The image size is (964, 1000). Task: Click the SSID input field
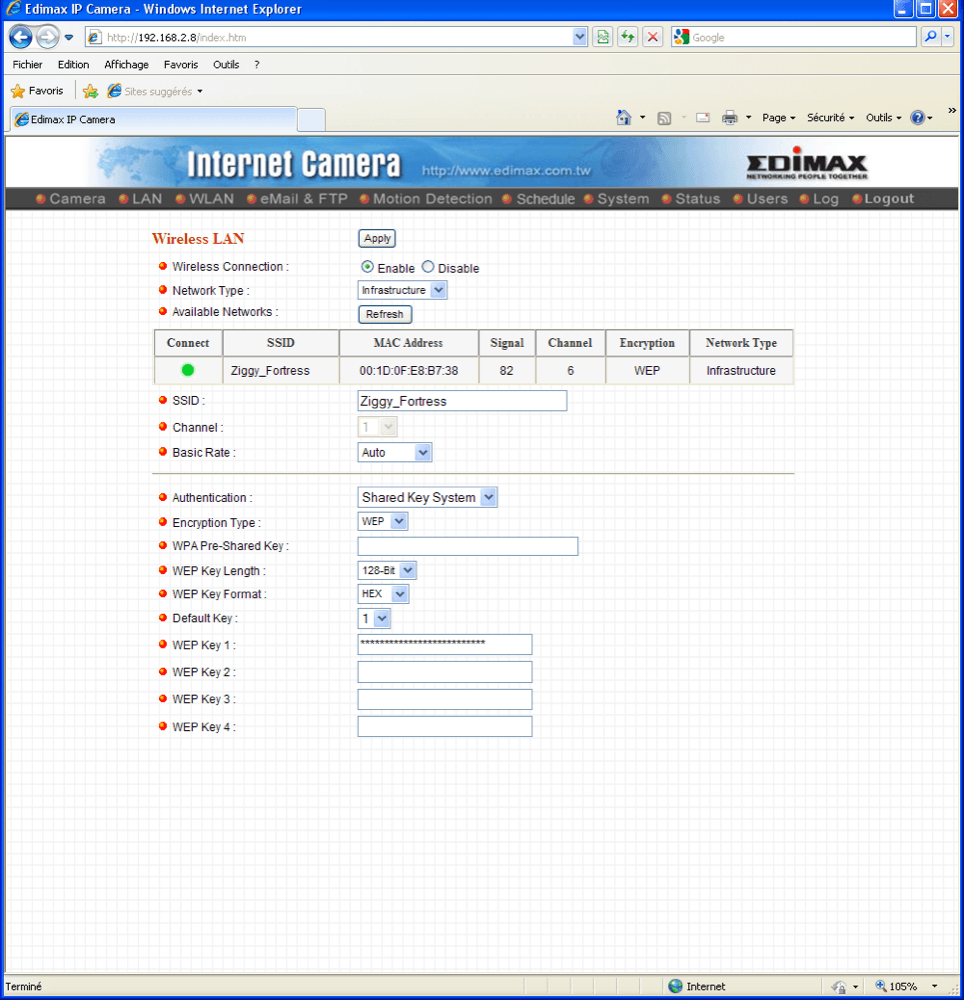(x=462, y=401)
